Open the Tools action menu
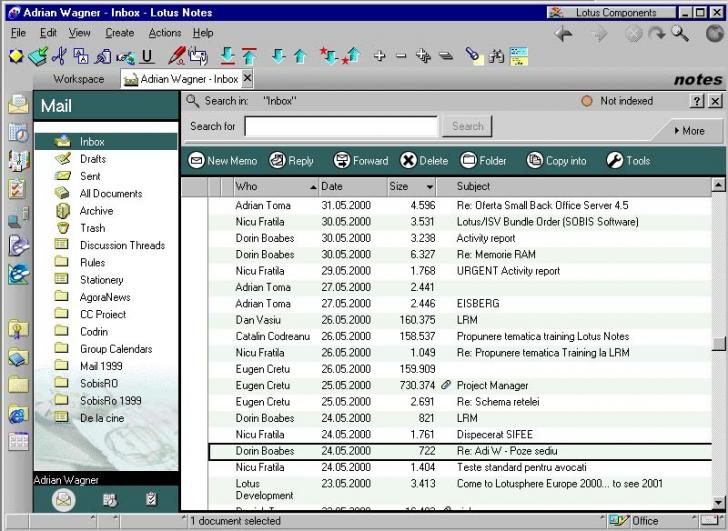 628,161
